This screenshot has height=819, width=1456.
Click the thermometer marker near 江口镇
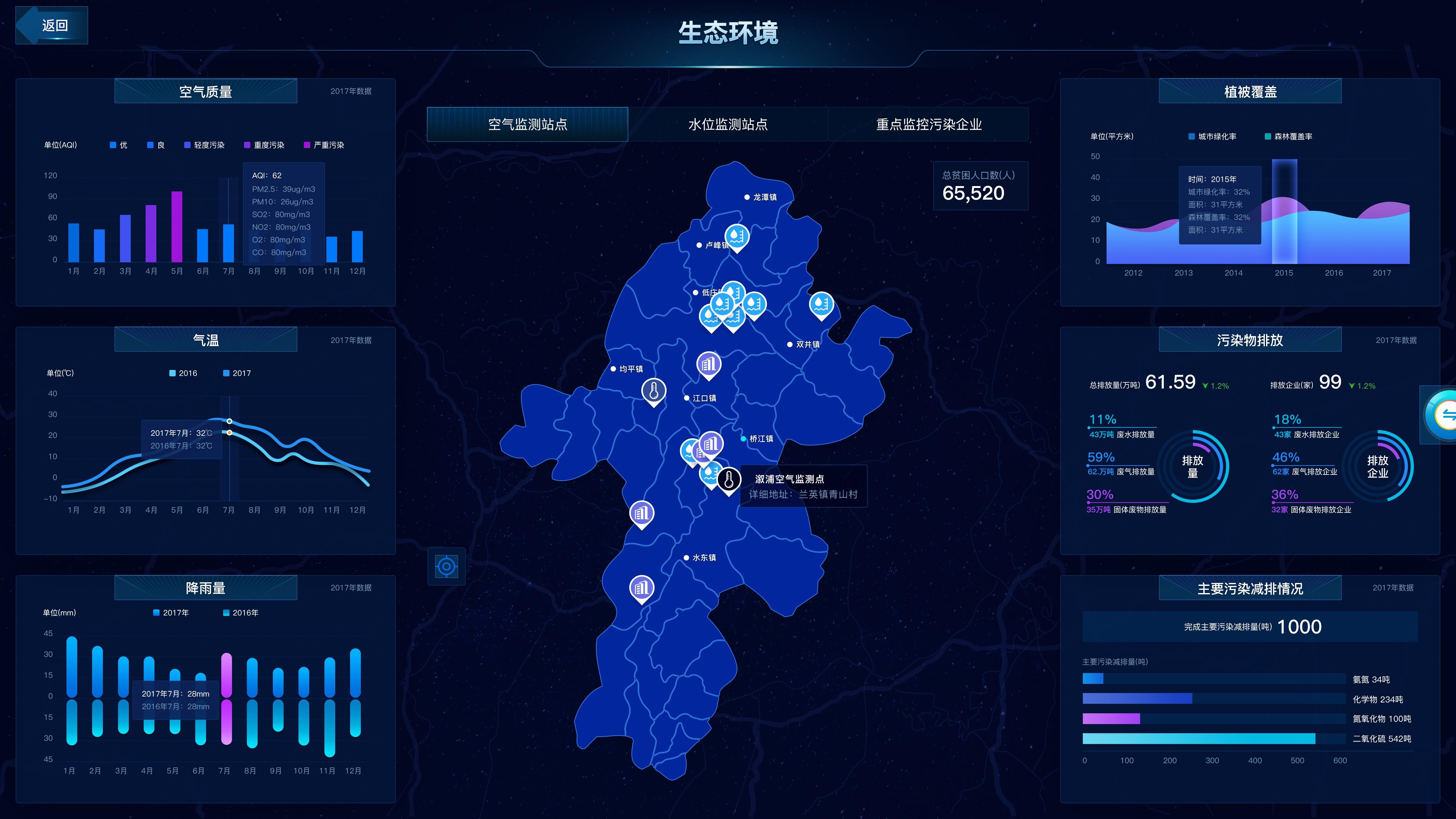point(653,391)
